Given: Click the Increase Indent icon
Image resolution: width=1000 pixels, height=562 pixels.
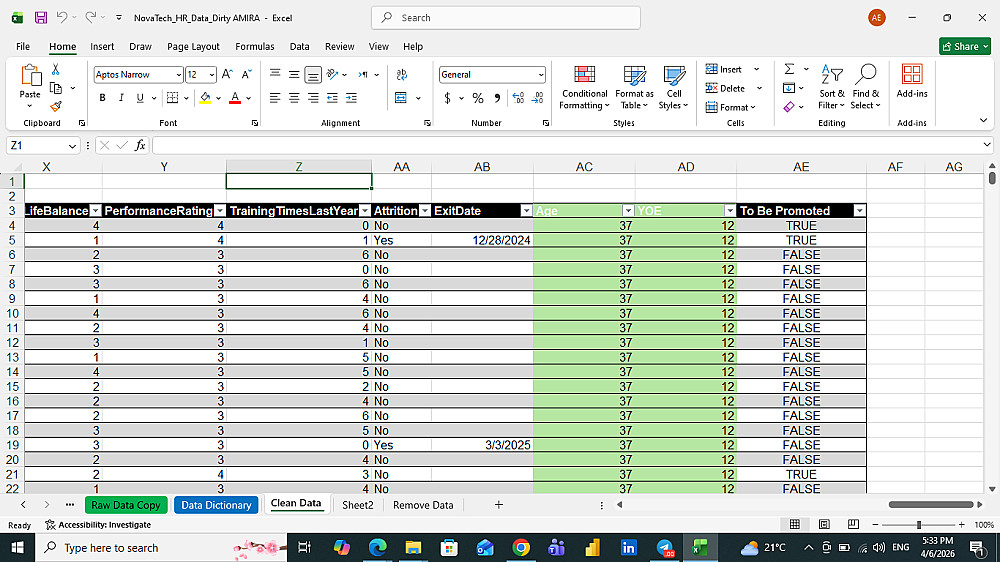Looking at the screenshot, I should [x=351, y=98].
